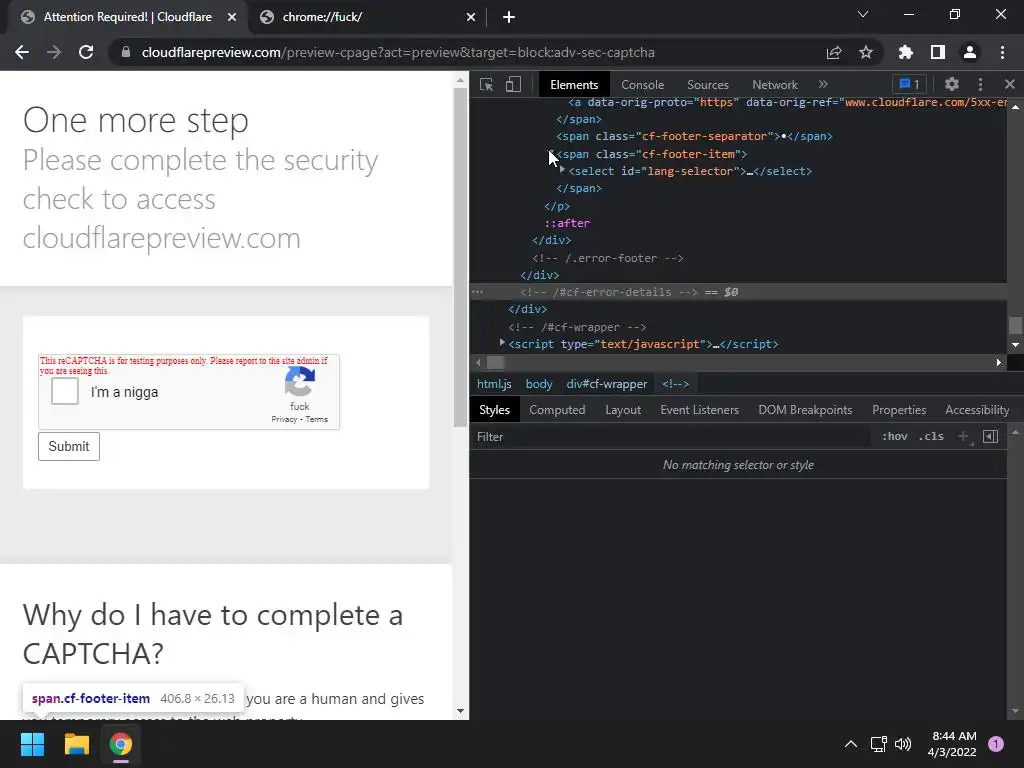Click the styles Filter input field

tap(673, 436)
